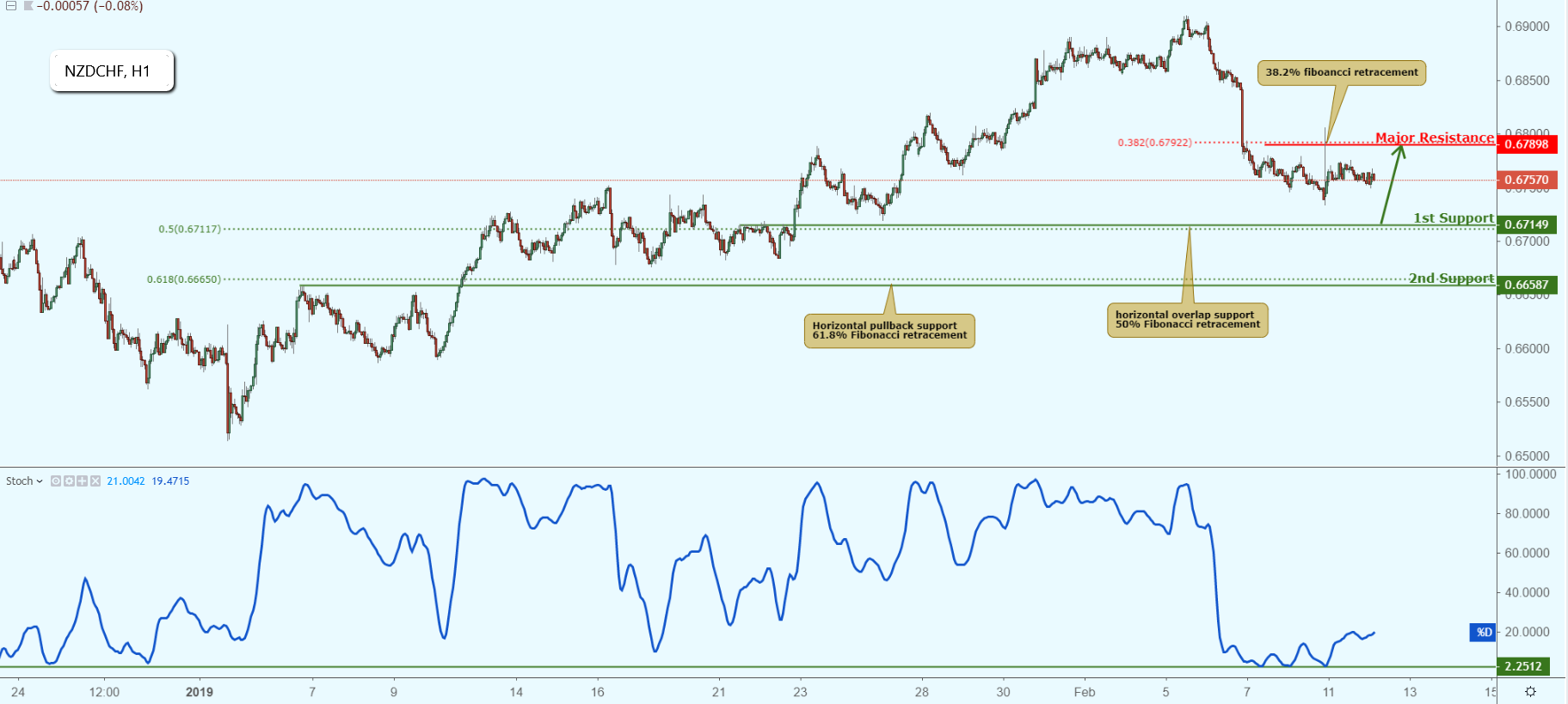Click the 12:00 label on time axis

[104, 692]
